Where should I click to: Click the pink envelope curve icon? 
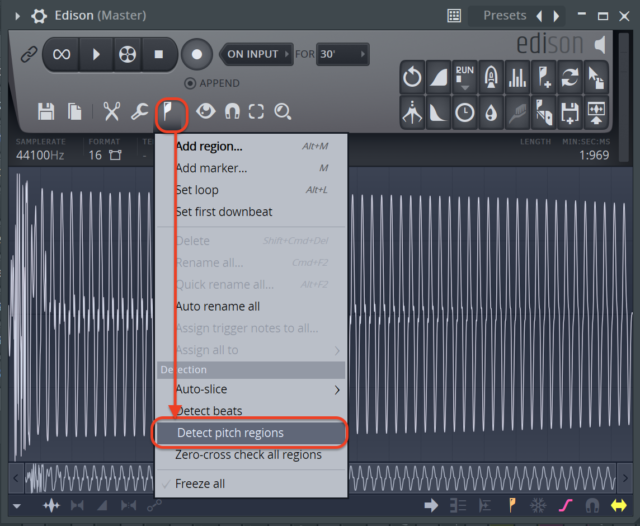564,506
